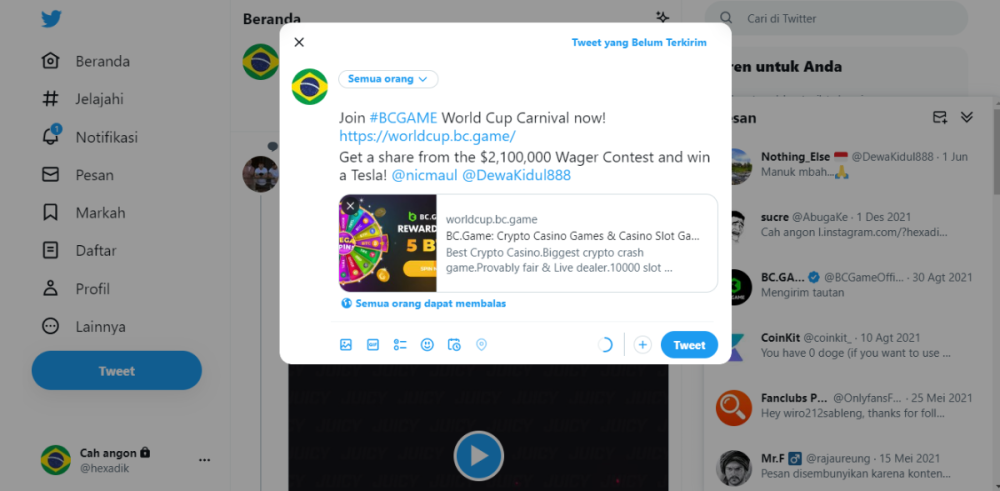The height and width of the screenshot is (491, 1000).
Task: Add an image to the tweet
Action: click(346, 345)
